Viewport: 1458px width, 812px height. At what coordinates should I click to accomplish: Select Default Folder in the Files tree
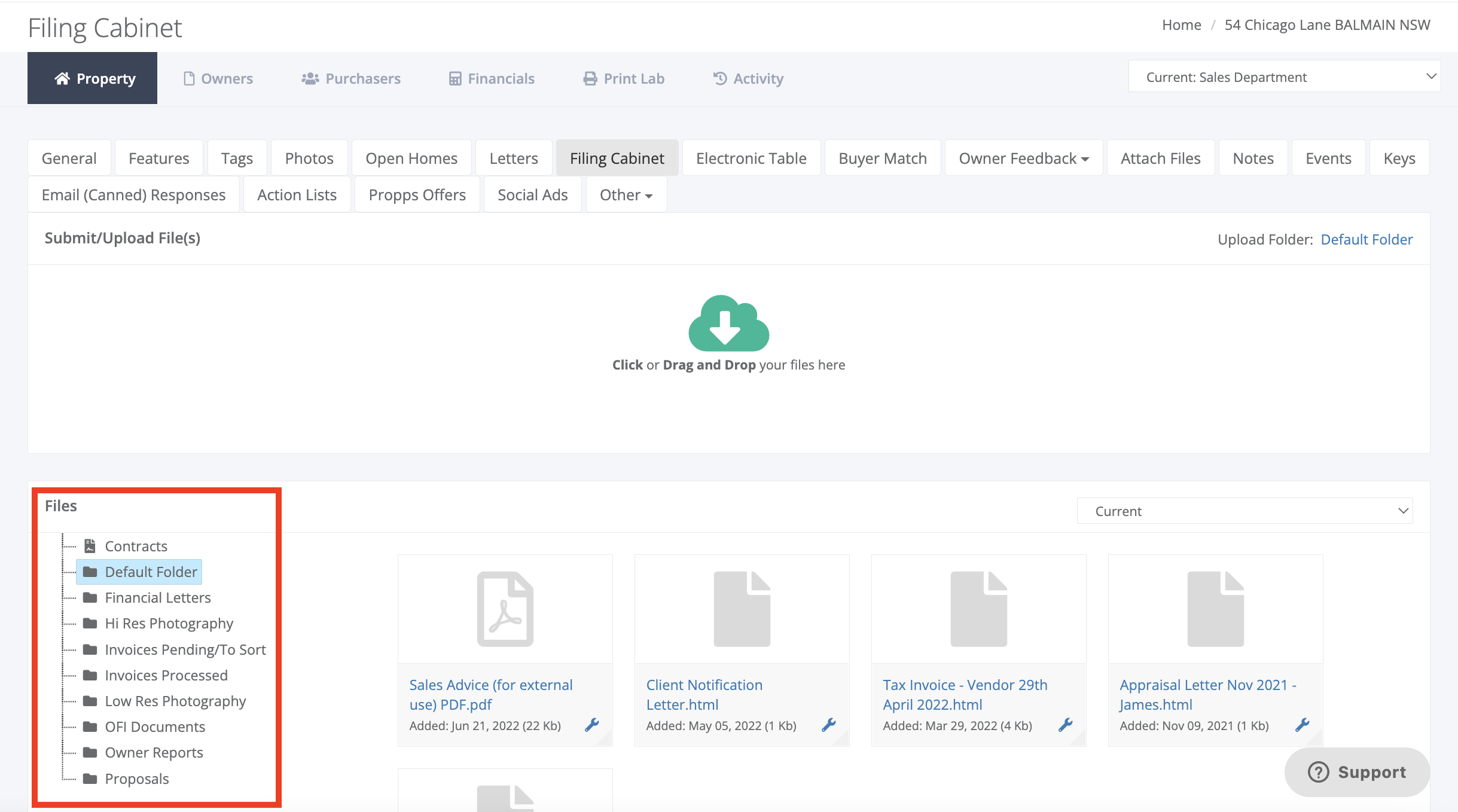[139, 572]
